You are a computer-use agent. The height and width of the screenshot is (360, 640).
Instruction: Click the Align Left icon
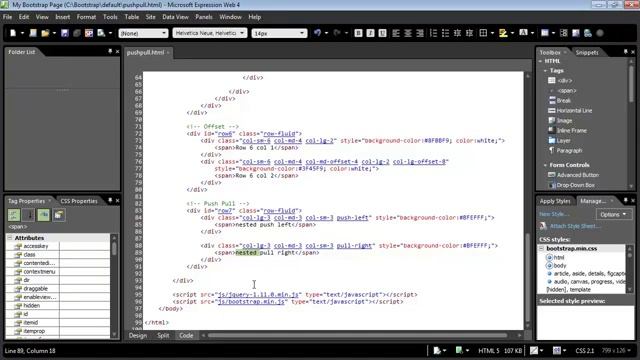[396, 33]
